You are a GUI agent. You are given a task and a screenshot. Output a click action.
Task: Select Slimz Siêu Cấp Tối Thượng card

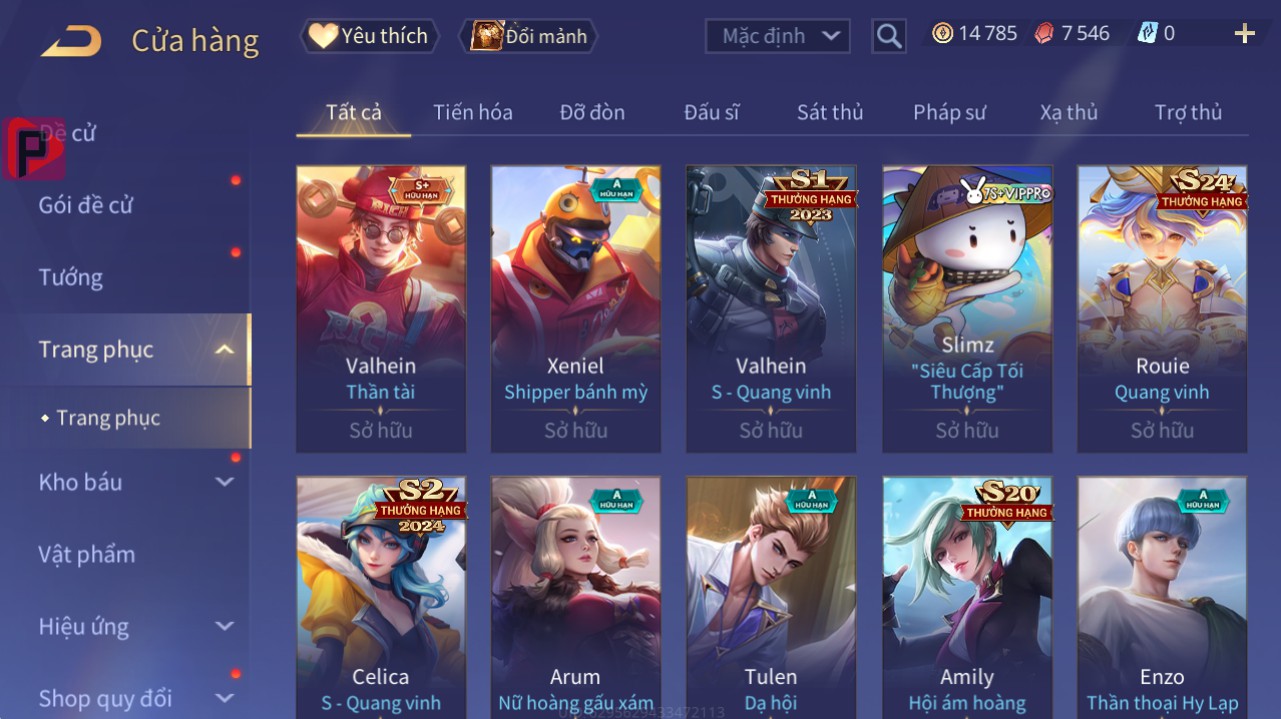tap(967, 309)
